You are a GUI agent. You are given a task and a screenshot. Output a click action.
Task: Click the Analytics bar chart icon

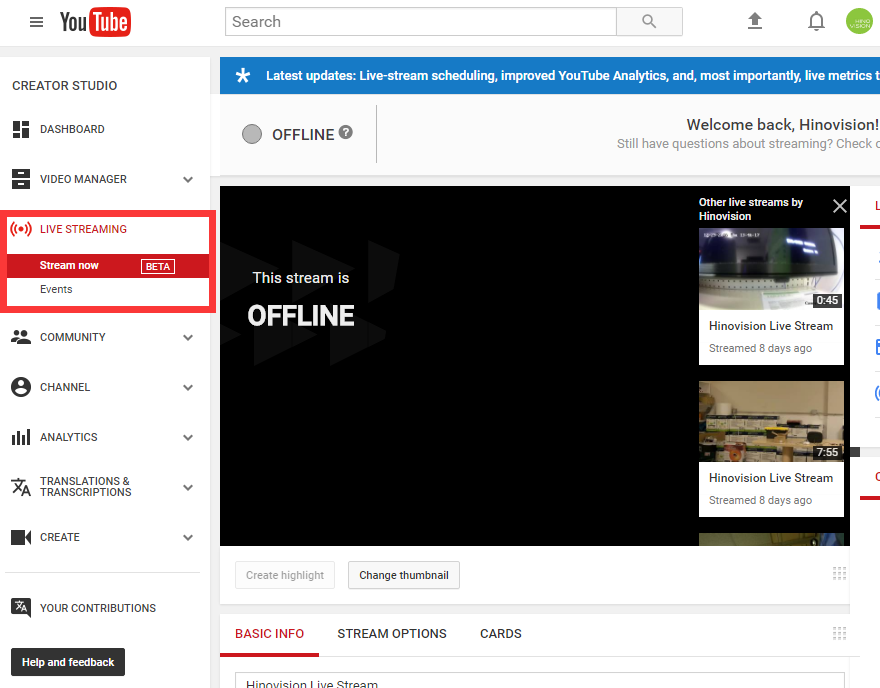pos(21,437)
